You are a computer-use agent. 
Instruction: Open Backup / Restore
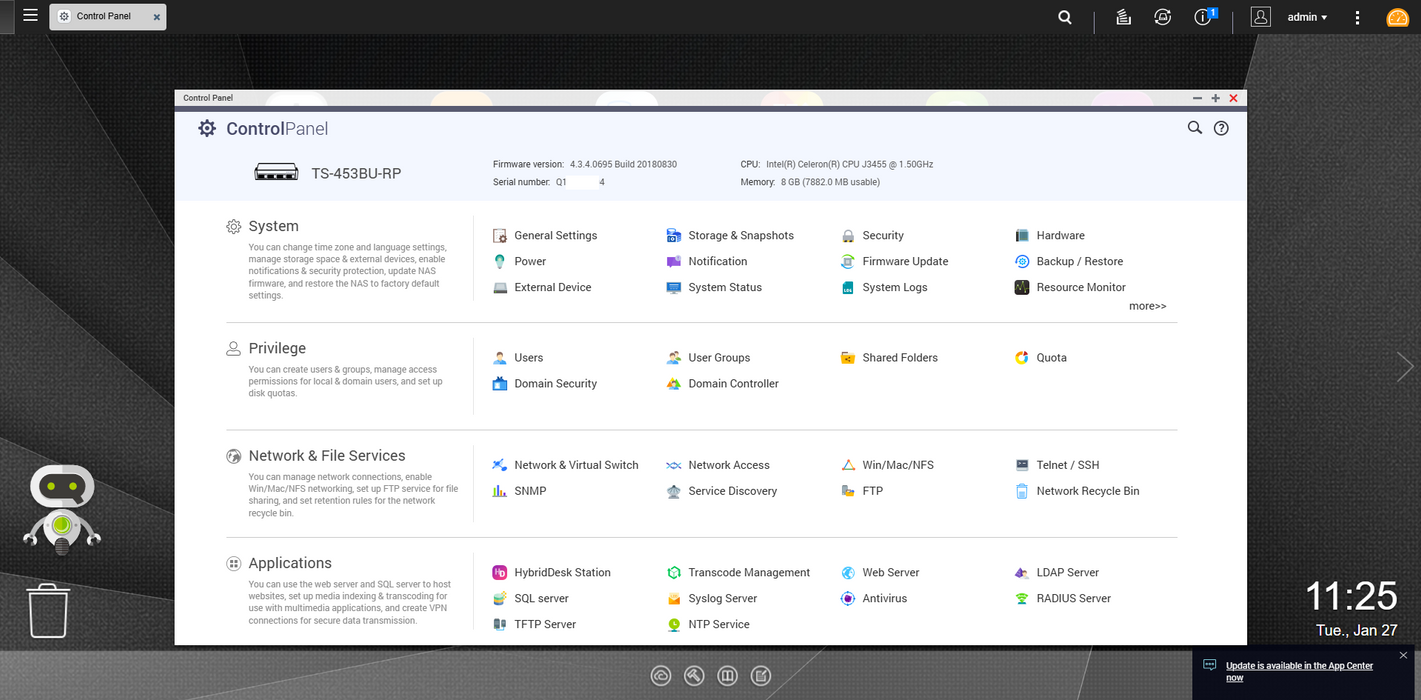click(1069, 262)
